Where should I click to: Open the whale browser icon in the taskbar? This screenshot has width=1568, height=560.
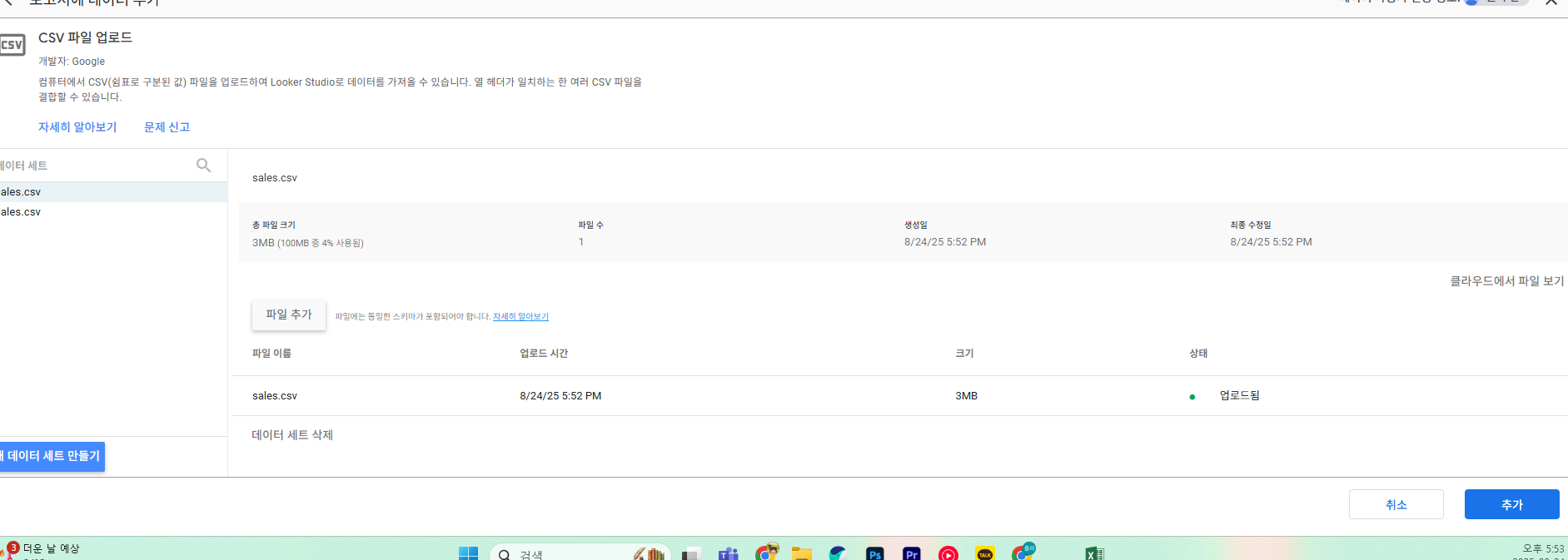pyautogui.click(x=838, y=553)
